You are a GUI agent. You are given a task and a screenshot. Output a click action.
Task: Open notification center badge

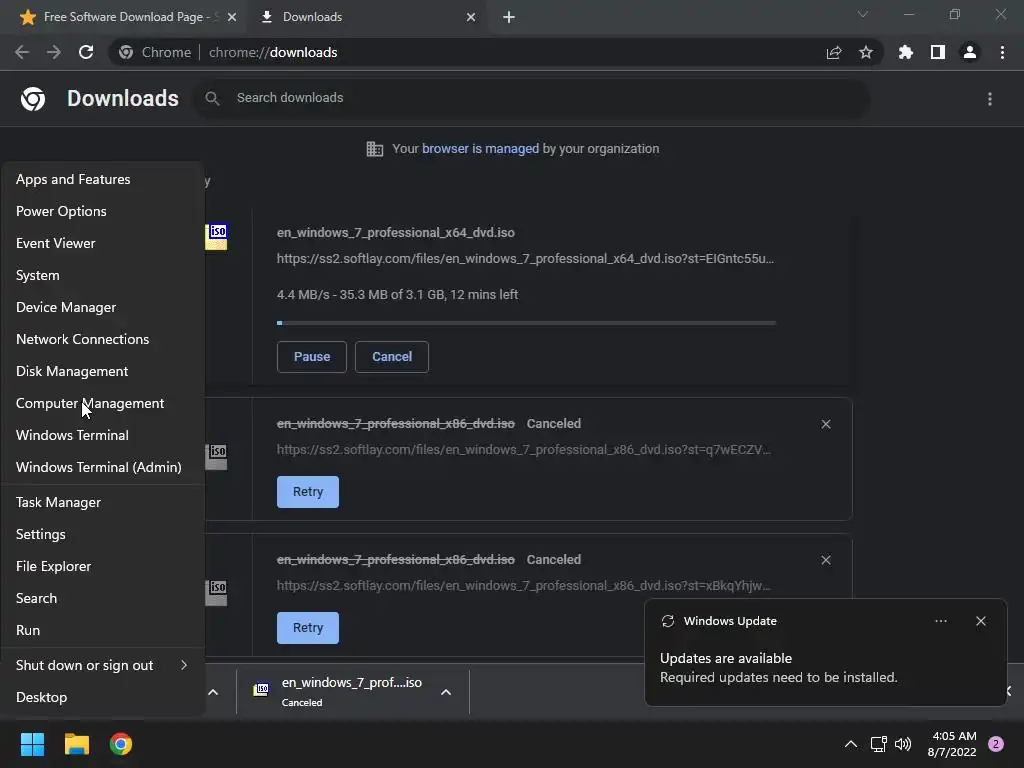click(x=995, y=744)
